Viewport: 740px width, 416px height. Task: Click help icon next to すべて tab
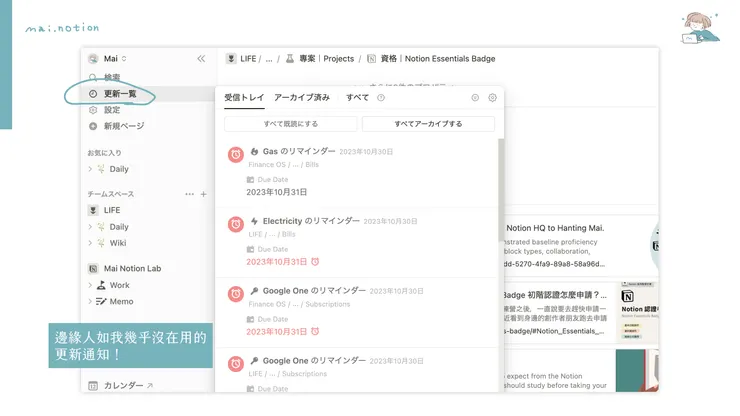pos(381,97)
